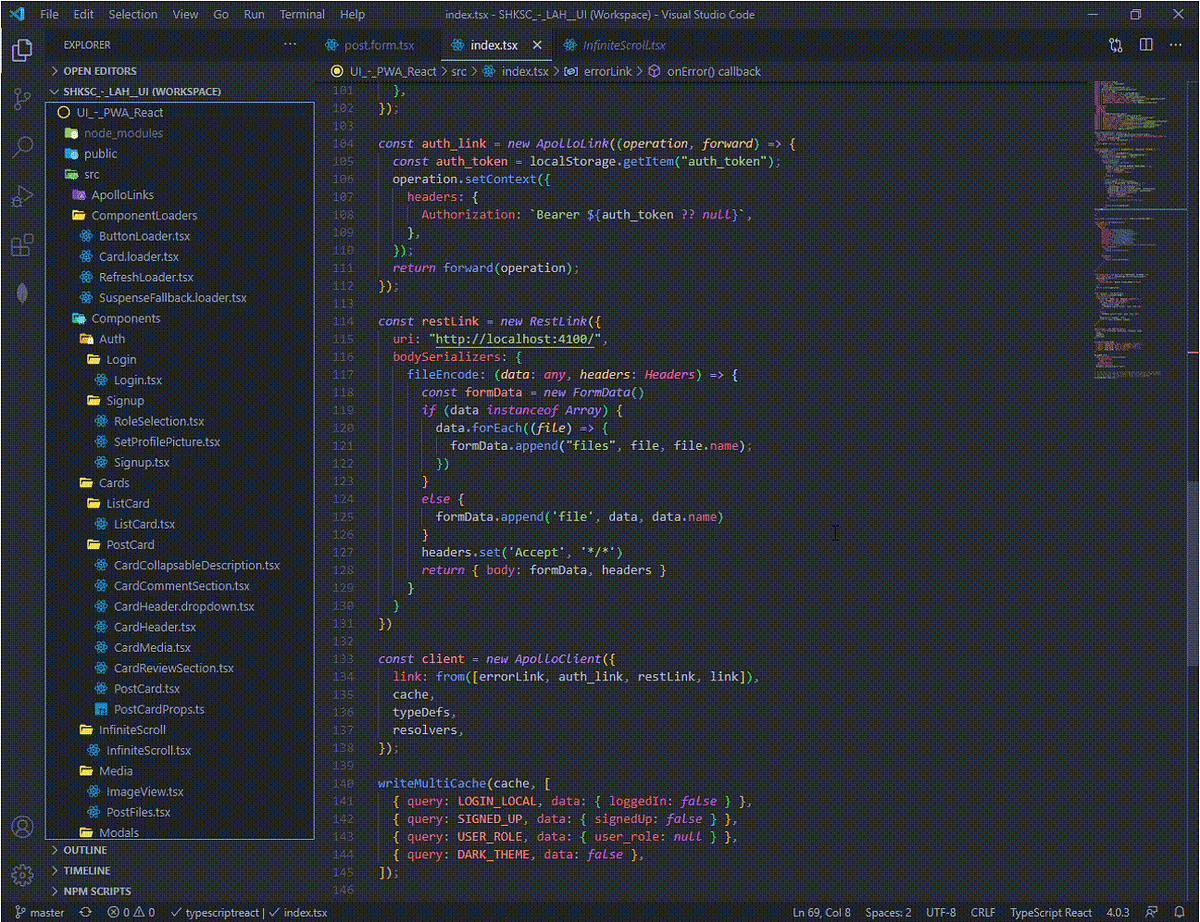Open the Terminal menu

click(302, 15)
